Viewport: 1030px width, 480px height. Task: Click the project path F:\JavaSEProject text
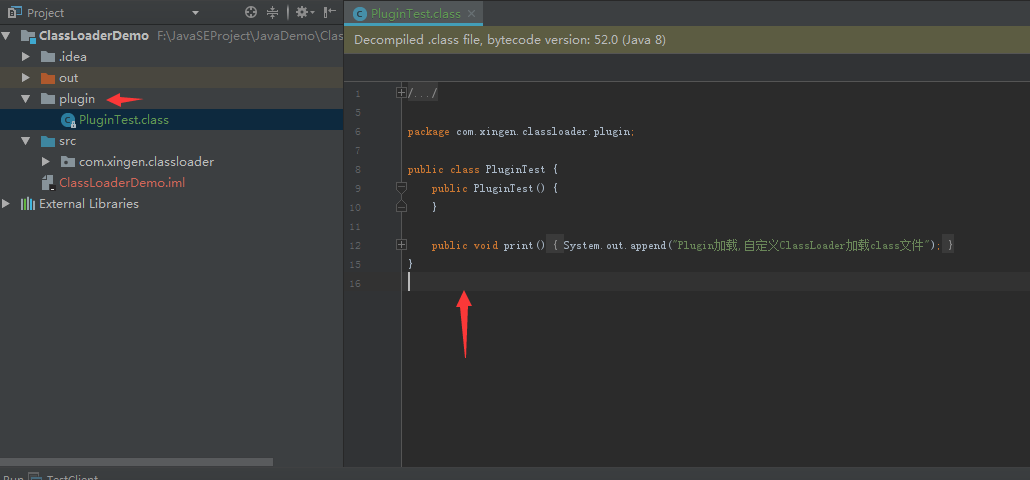[x=250, y=35]
